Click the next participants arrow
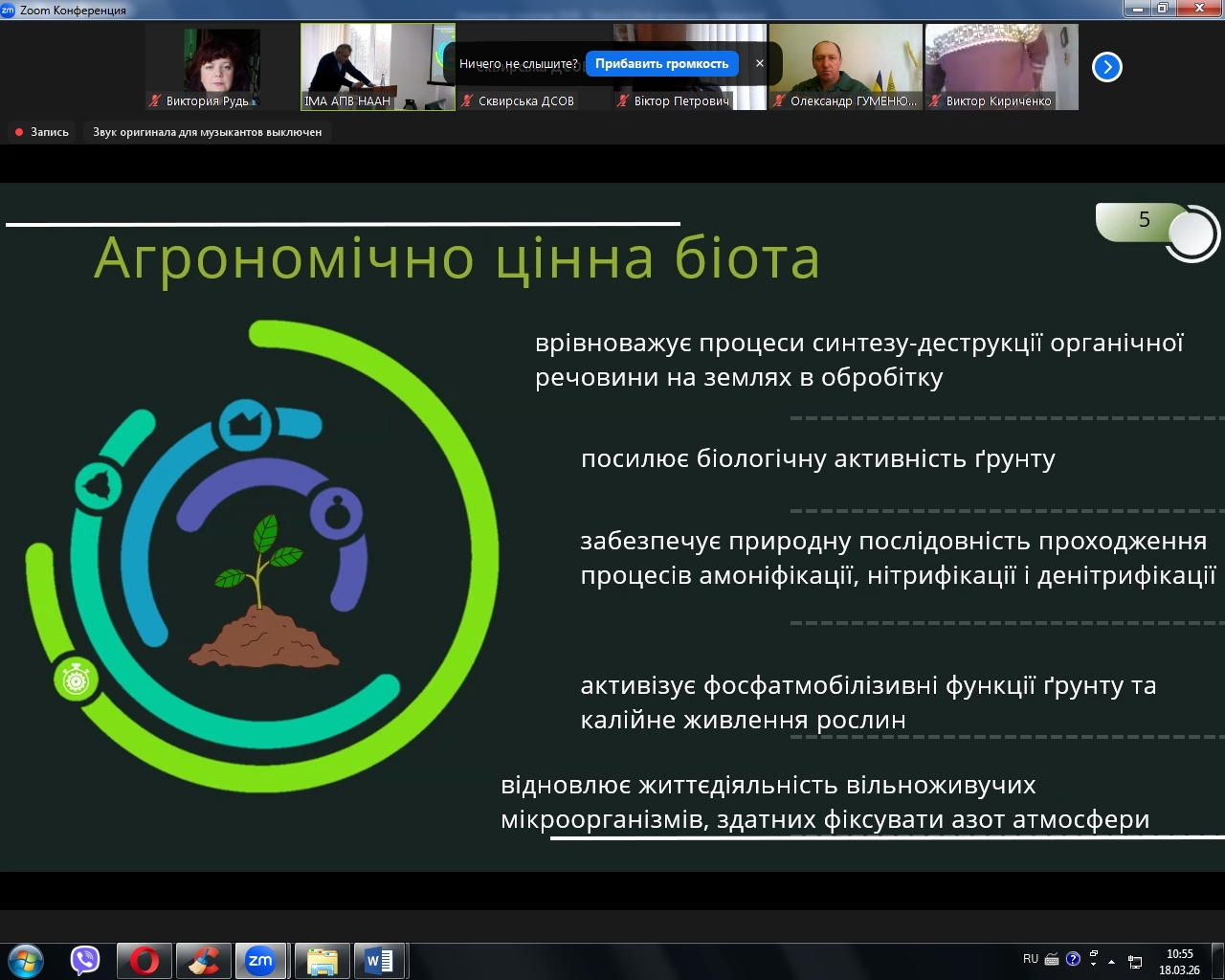The image size is (1225, 980). point(1106,67)
